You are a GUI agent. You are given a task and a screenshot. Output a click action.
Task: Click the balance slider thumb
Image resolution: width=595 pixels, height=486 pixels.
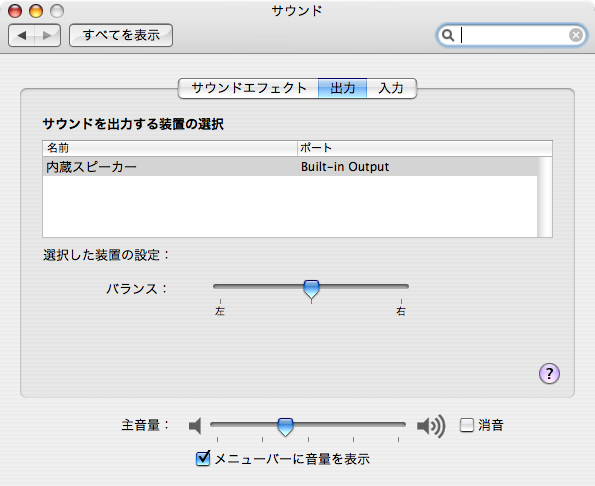tap(312, 289)
